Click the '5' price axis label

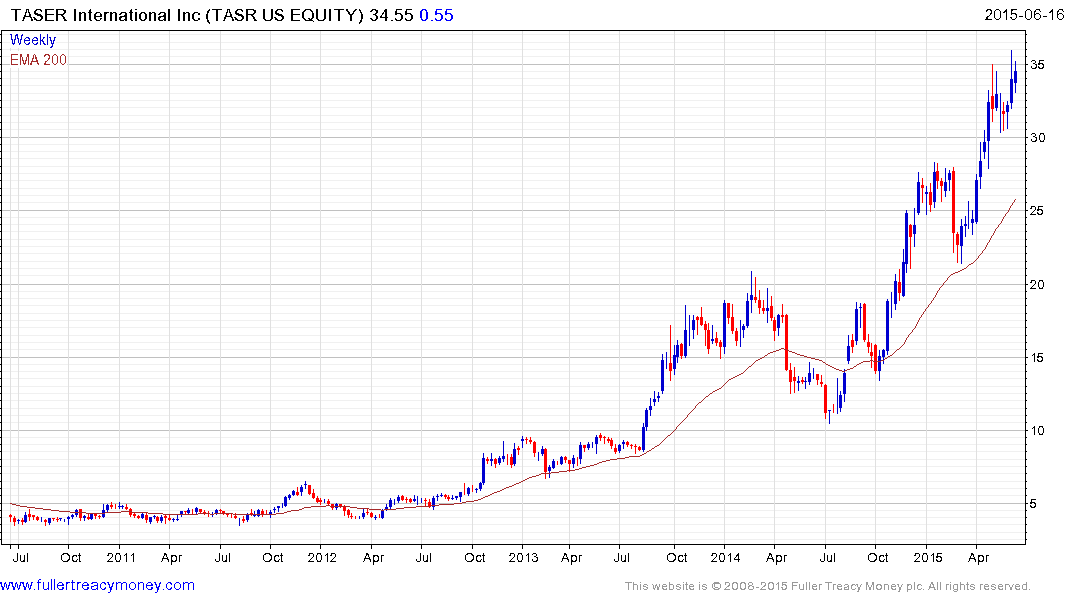[1033, 504]
